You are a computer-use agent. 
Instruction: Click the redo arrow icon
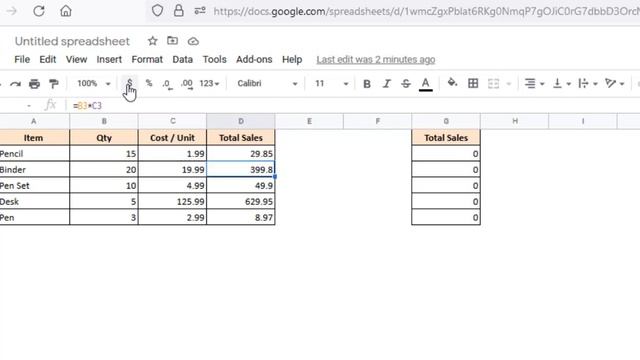(x=16, y=84)
